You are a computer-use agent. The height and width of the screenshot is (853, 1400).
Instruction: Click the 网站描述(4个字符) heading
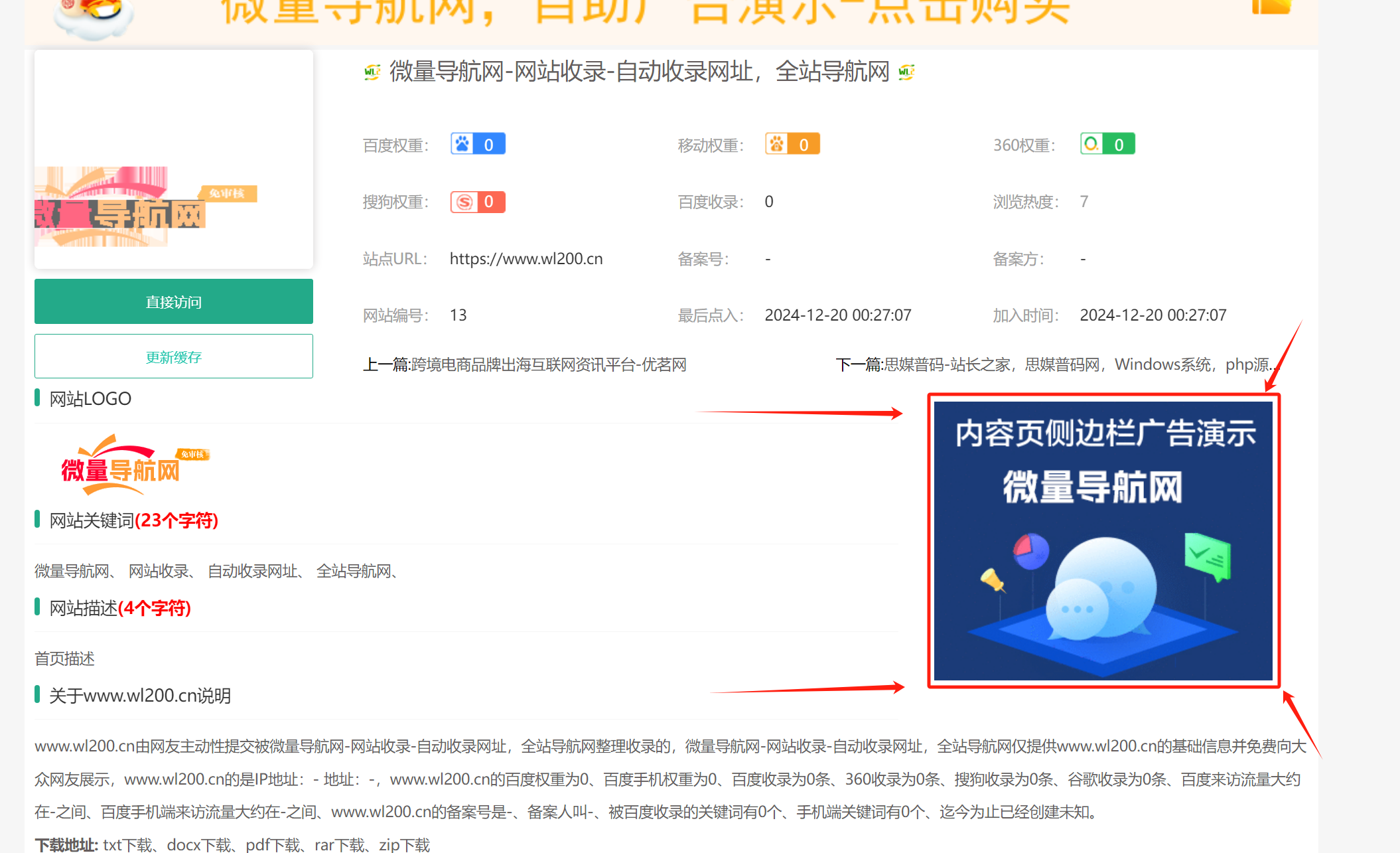[120, 608]
